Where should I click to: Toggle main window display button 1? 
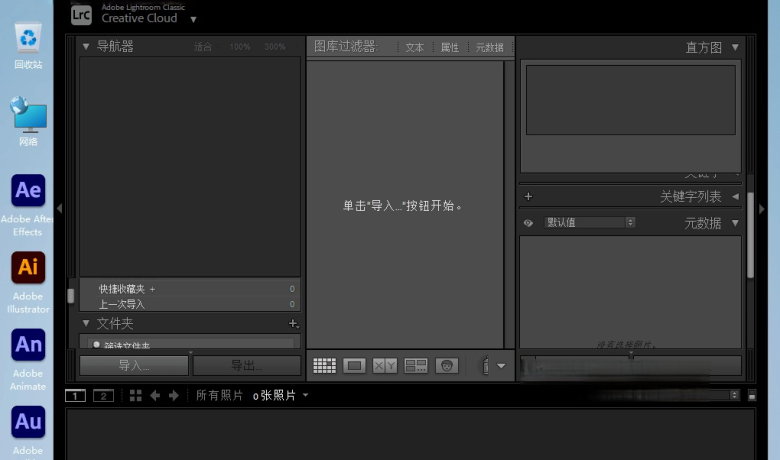click(x=75, y=396)
